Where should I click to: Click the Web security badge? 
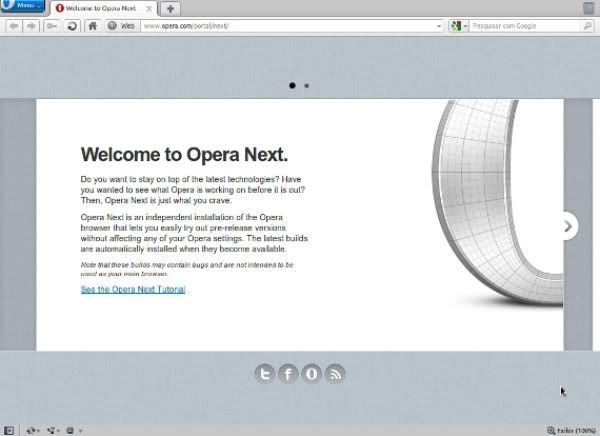click(x=122, y=26)
